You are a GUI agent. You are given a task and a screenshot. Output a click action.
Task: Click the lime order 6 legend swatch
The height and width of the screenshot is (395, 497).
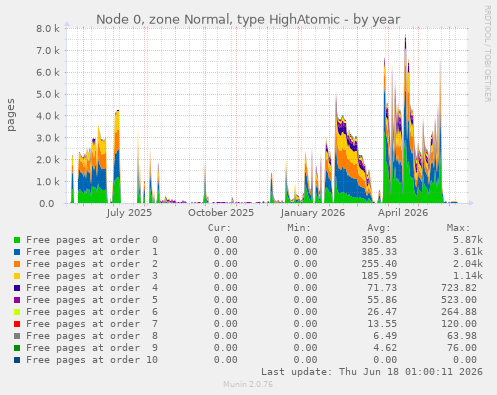pyautogui.click(x=17, y=312)
